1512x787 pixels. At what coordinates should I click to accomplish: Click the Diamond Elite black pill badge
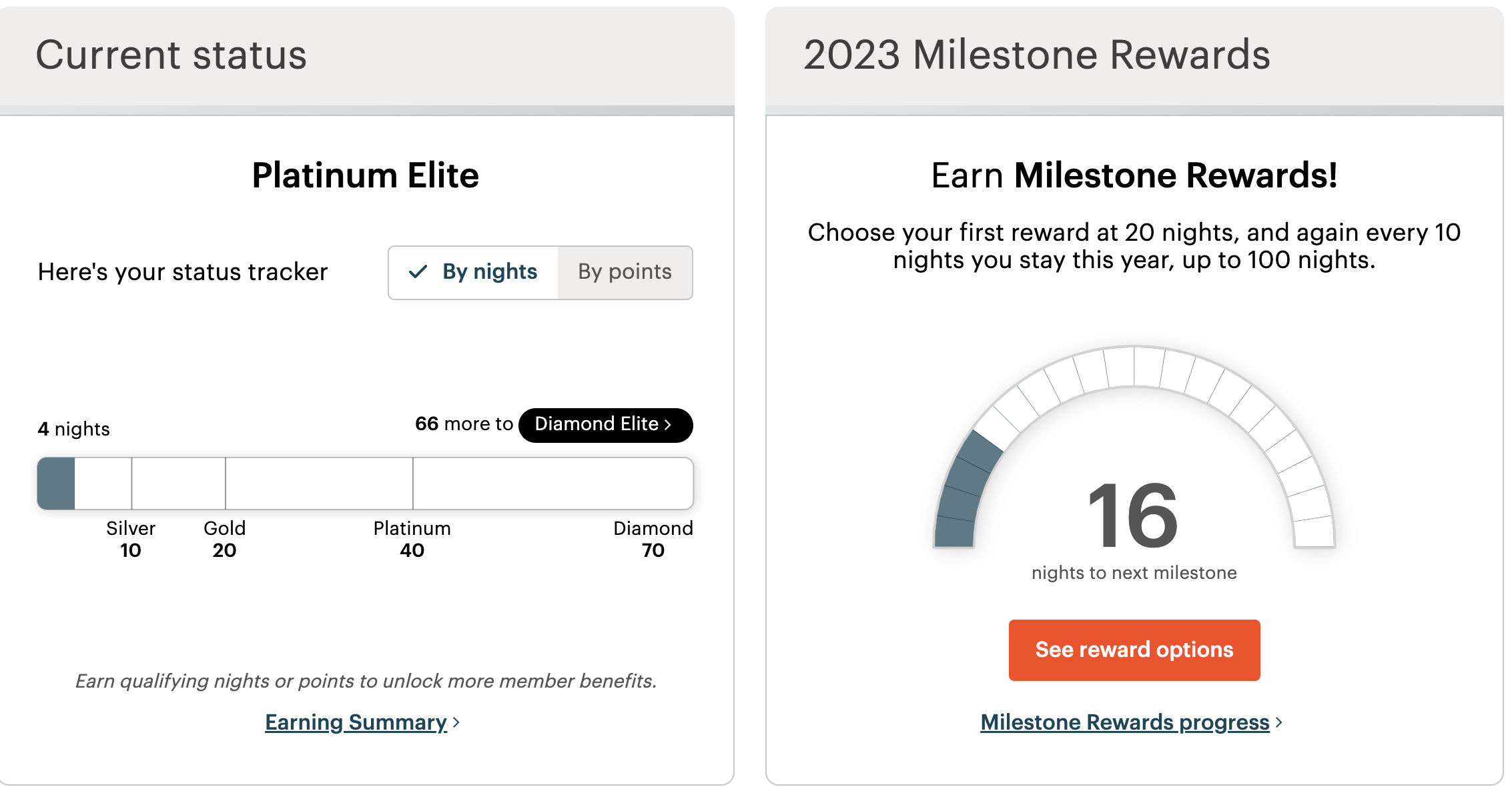tap(604, 424)
